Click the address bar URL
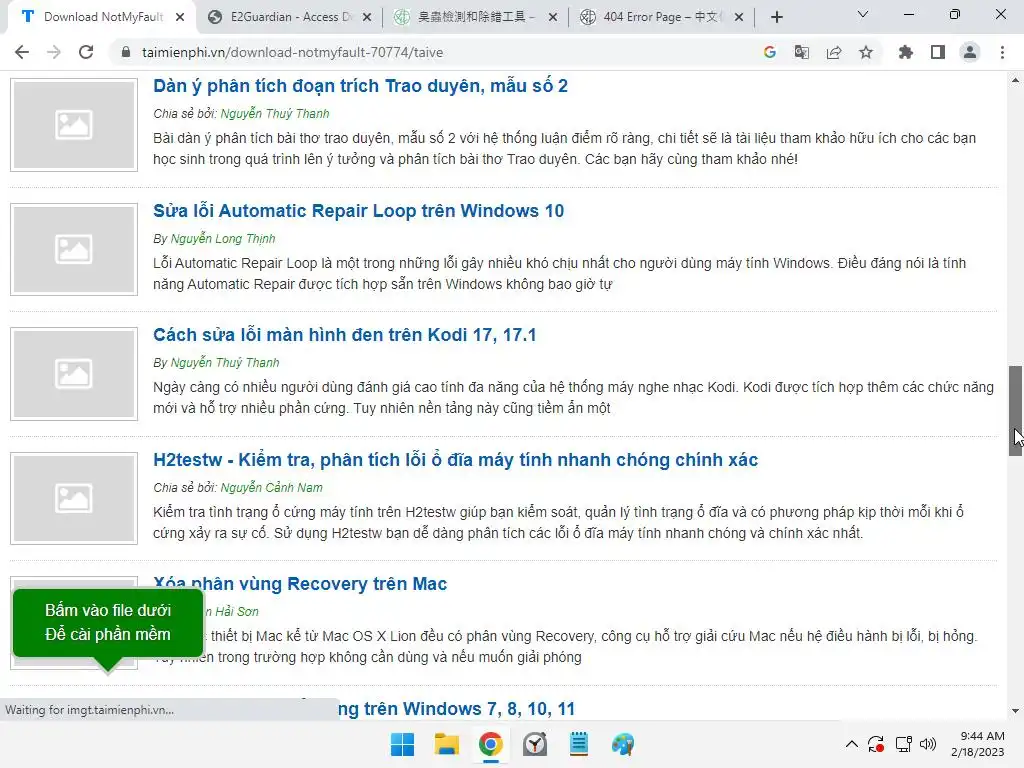 (293, 52)
